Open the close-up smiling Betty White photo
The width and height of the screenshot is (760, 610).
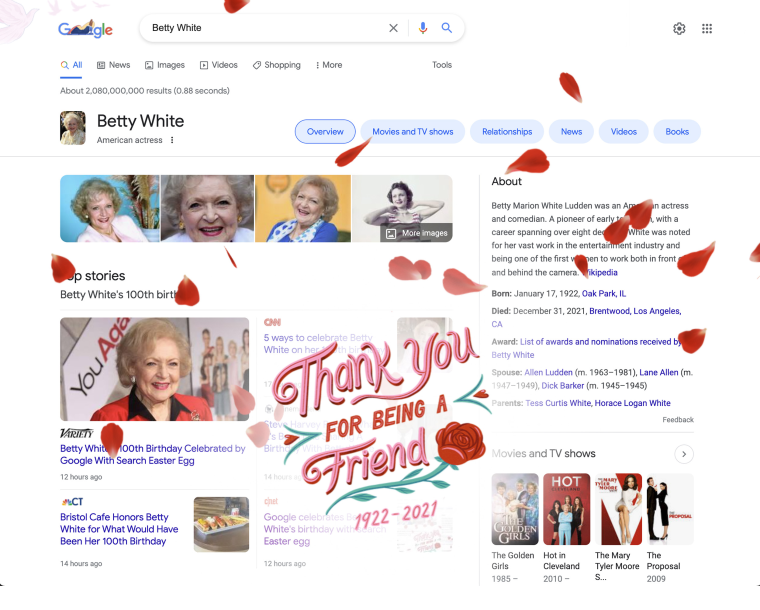point(207,209)
